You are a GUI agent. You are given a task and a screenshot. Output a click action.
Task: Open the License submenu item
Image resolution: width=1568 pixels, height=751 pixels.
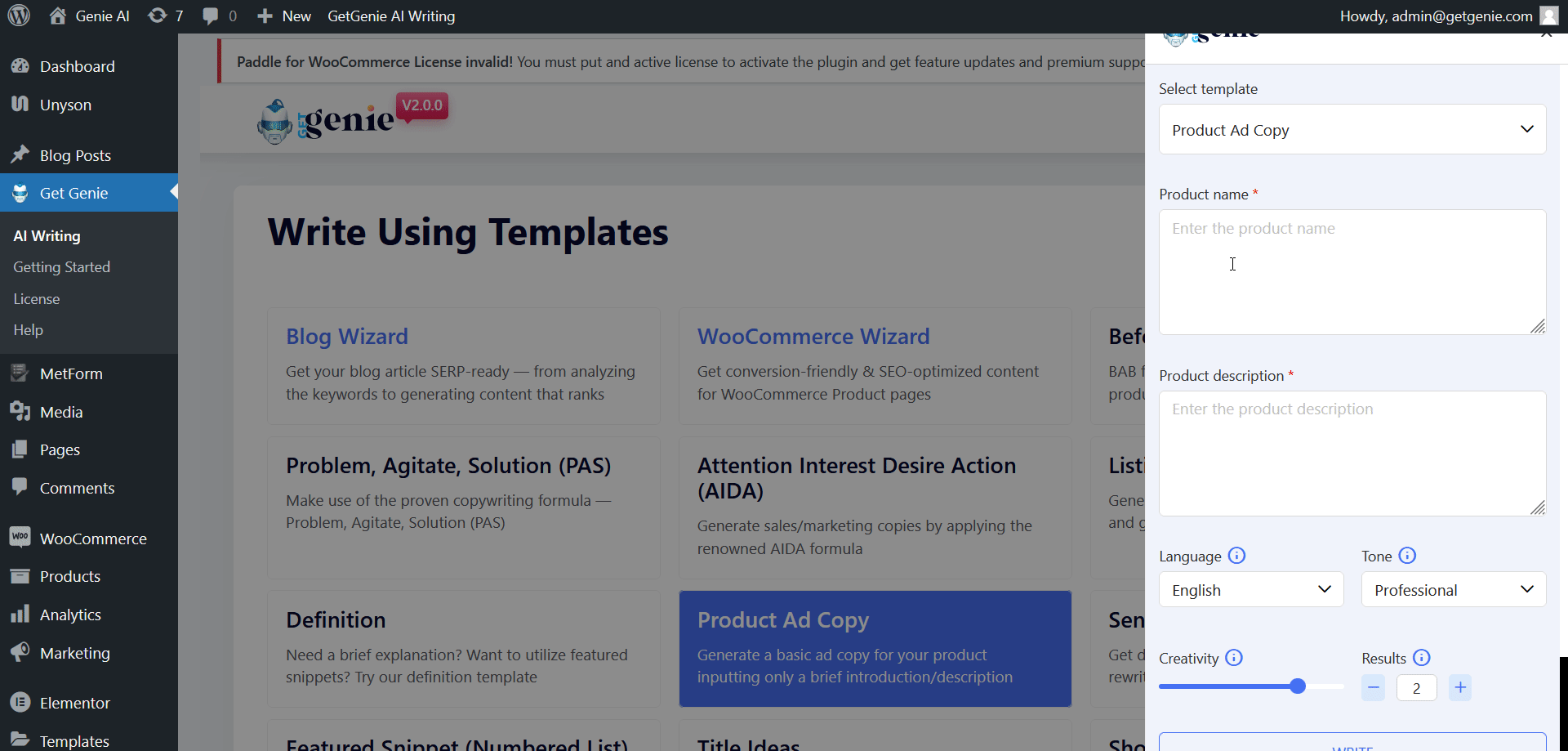[x=37, y=299]
